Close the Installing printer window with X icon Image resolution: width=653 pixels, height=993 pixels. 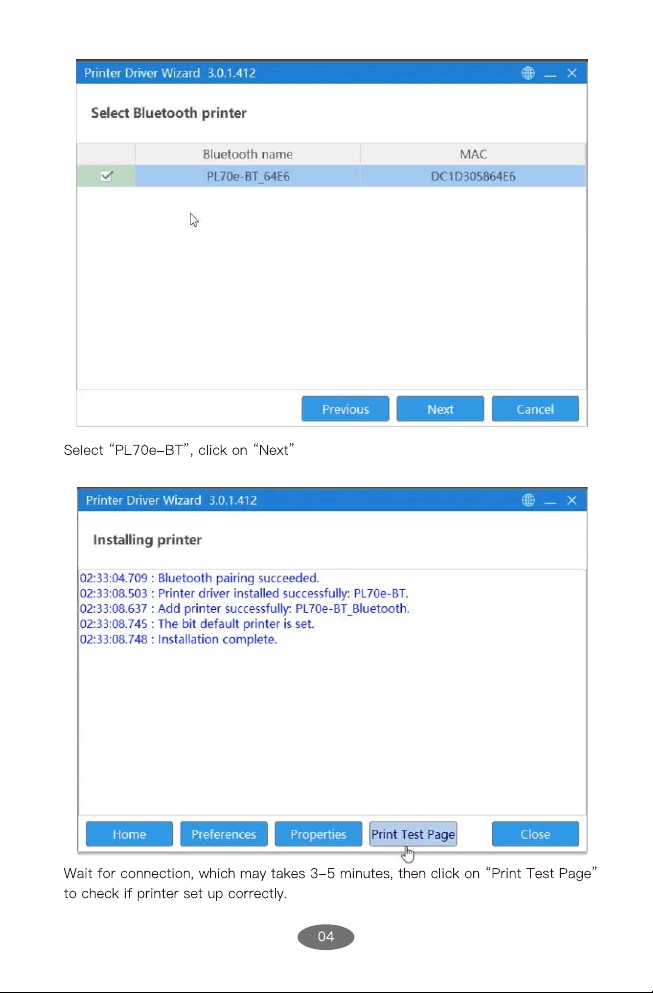point(572,500)
